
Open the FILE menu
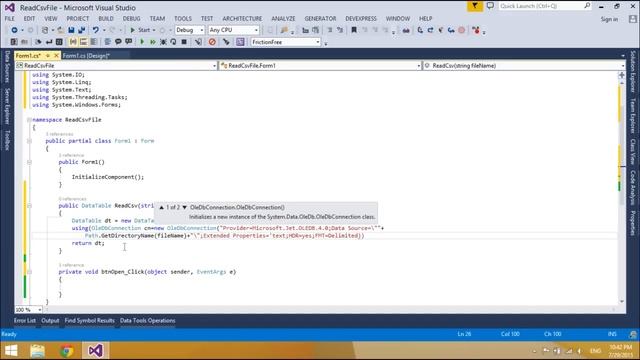(10, 19)
